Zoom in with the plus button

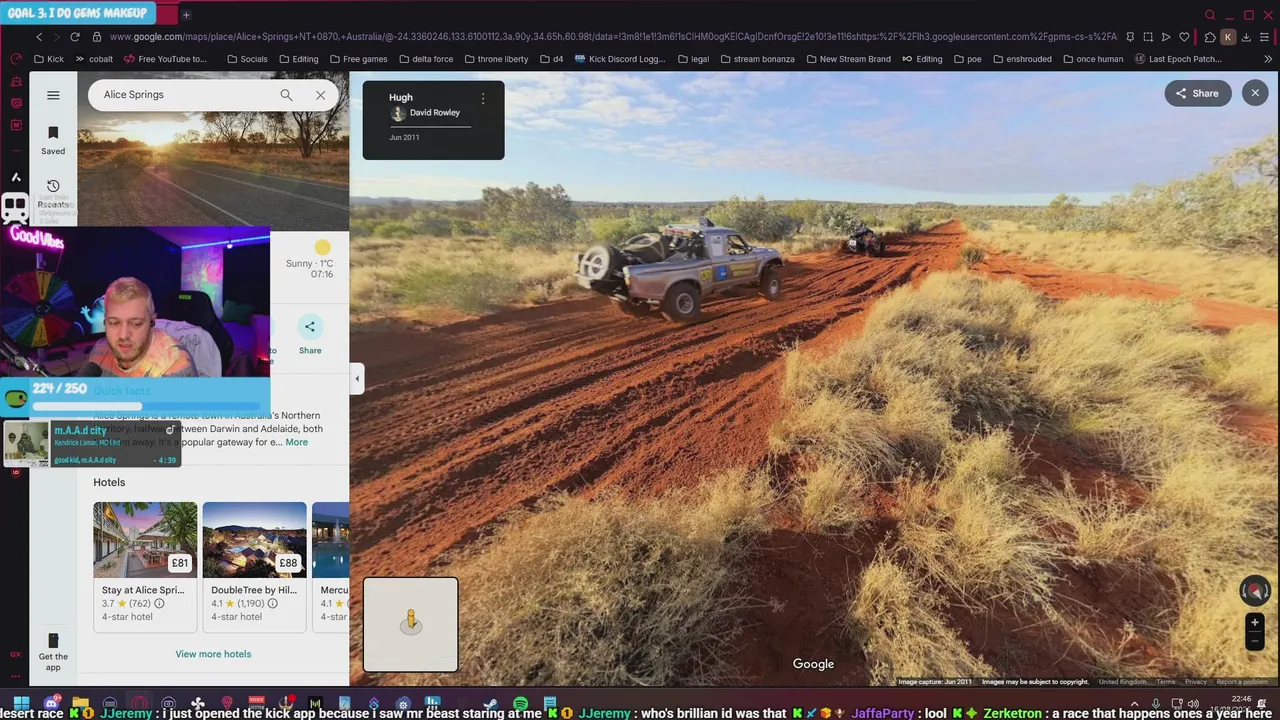click(x=1255, y=623)
